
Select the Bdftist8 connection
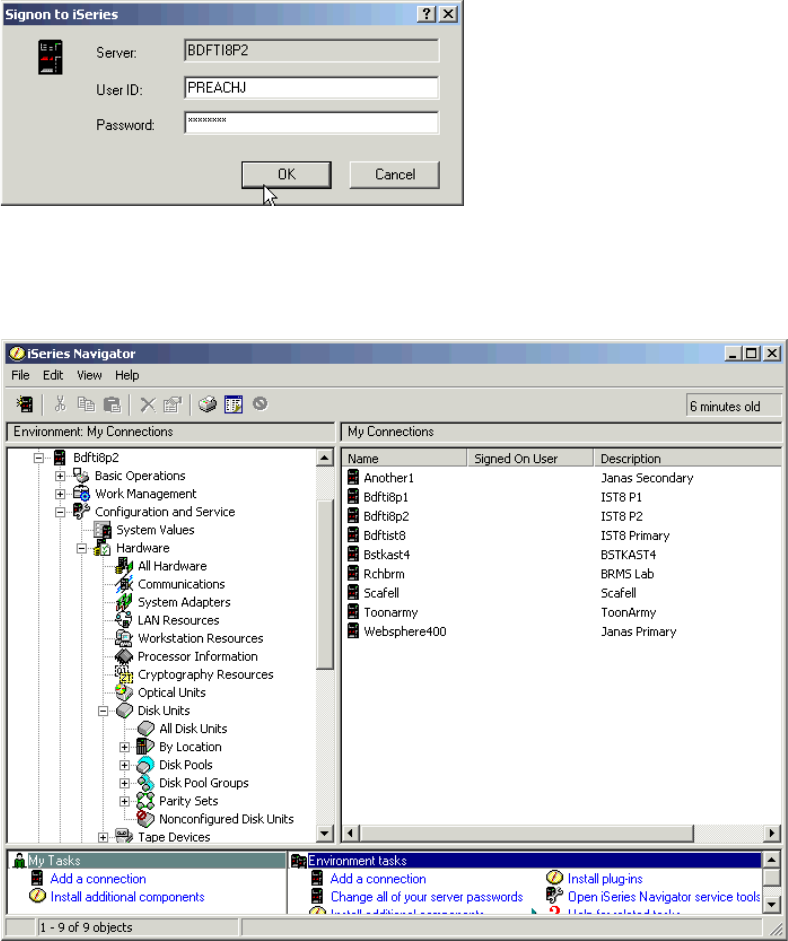pyautogui.click(x=384, y=535)
